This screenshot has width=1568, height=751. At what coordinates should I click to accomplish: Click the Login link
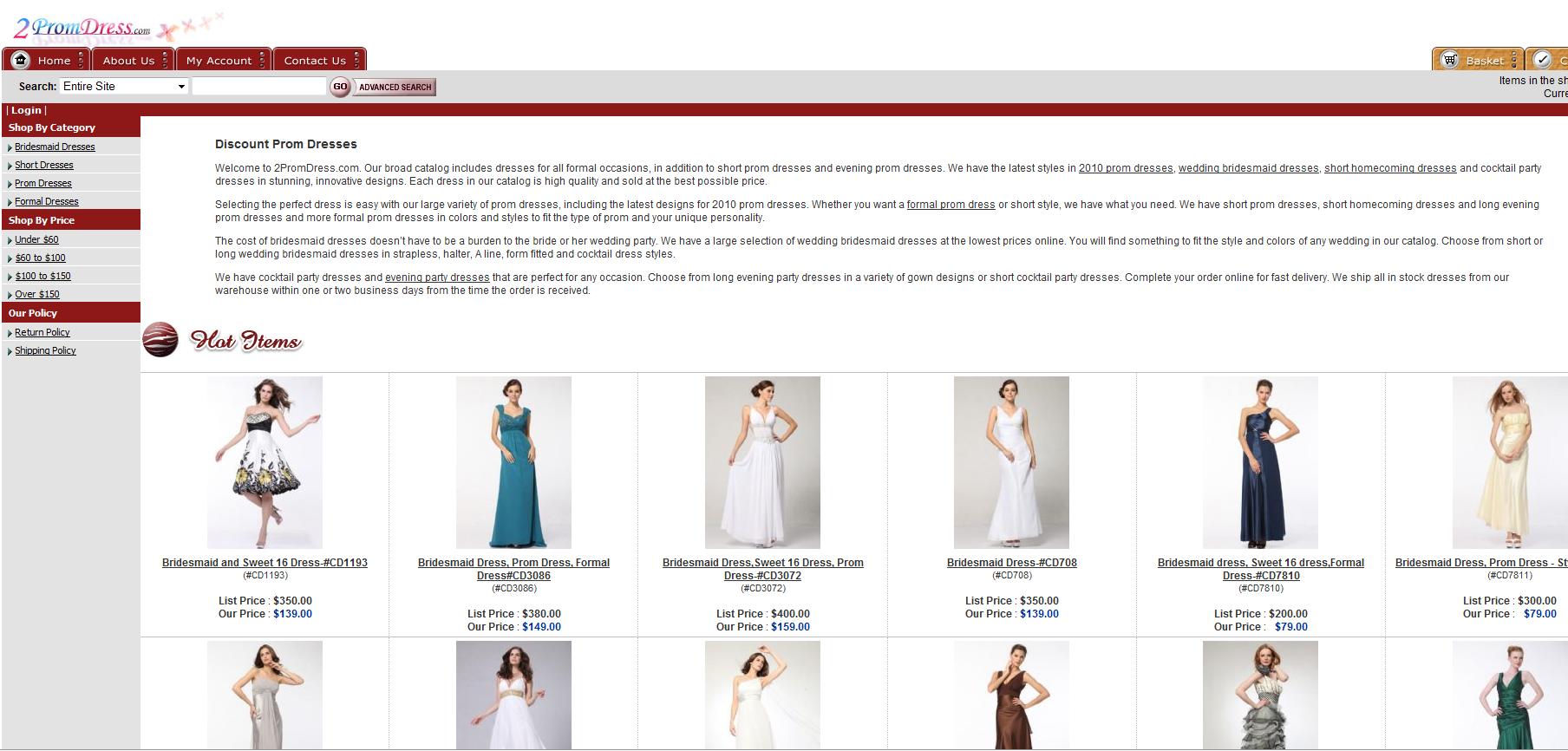26,110
